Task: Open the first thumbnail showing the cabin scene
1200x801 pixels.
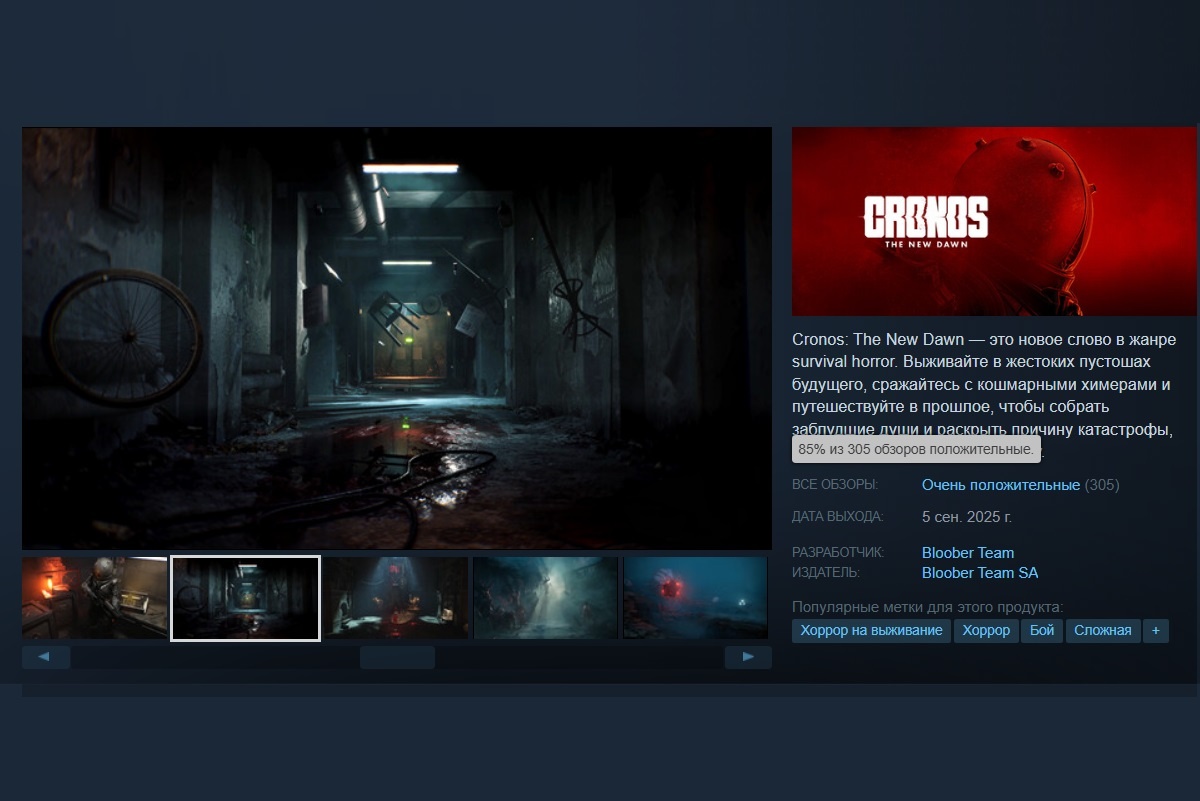Action: (95, 598)
